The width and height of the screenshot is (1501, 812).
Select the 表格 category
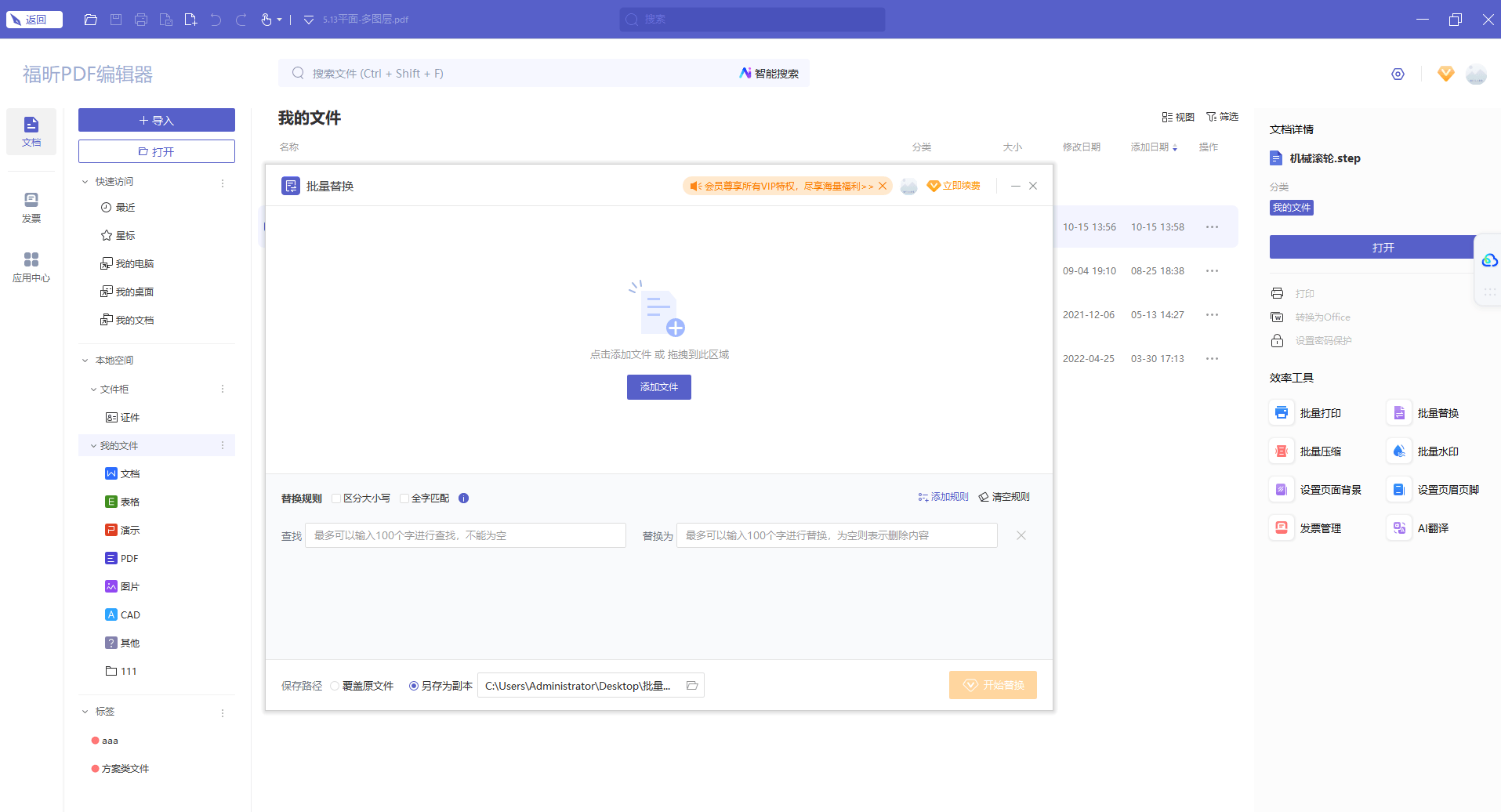pos(122,502)
